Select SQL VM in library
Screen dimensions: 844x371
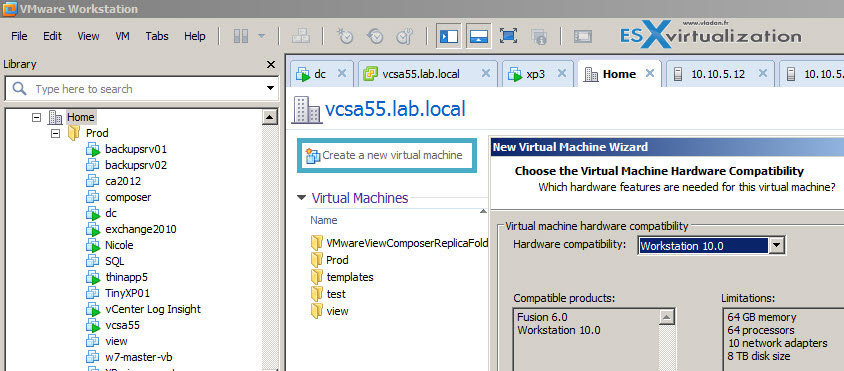(115, 261)
